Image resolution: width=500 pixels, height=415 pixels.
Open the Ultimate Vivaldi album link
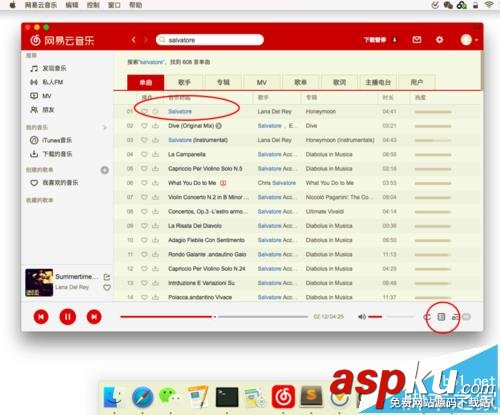(325, 211)
